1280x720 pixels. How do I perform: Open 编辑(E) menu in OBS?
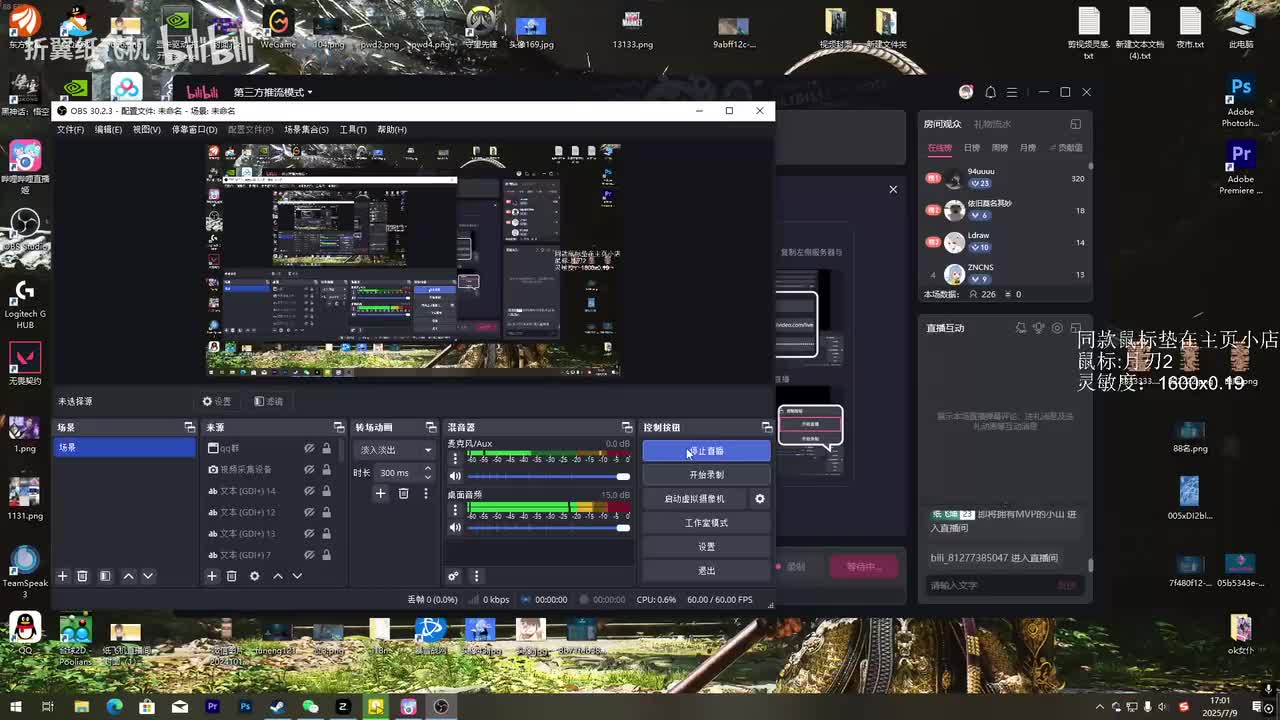(x=108, y=129)
